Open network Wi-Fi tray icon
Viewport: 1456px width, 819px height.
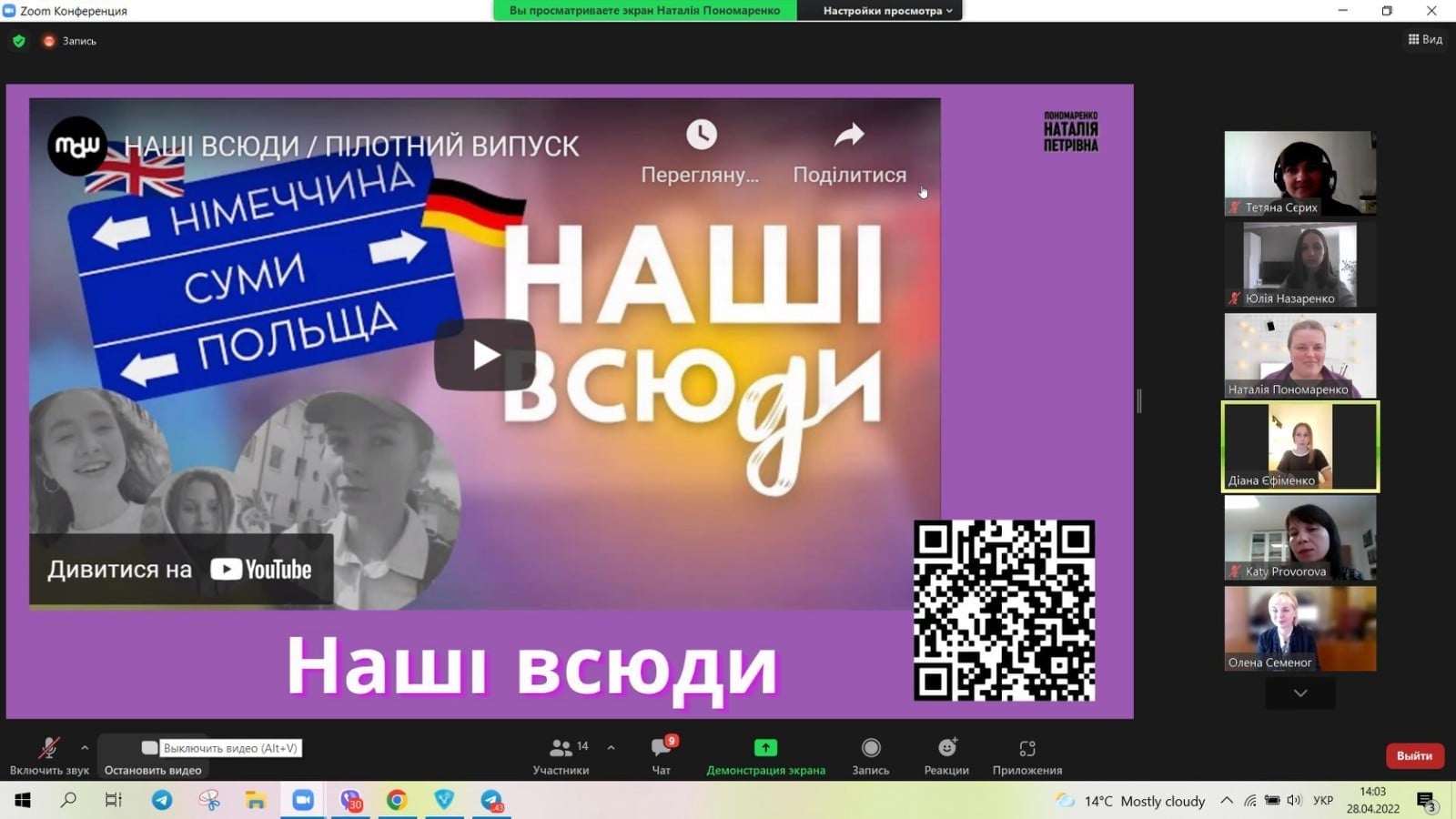pyautogui.click(x=1250, y=801)
